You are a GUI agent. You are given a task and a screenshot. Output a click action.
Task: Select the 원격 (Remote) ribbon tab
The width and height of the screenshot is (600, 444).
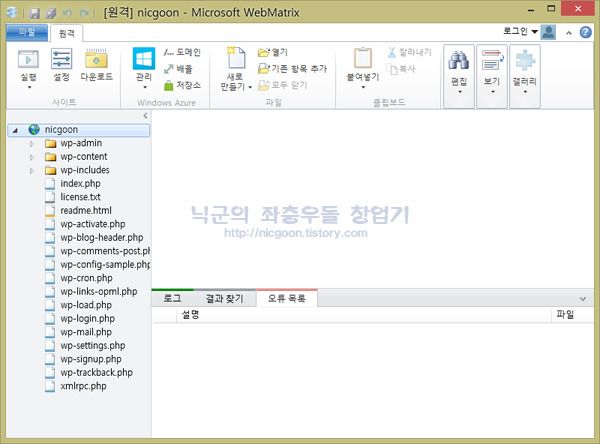click(x=67, y=33)
